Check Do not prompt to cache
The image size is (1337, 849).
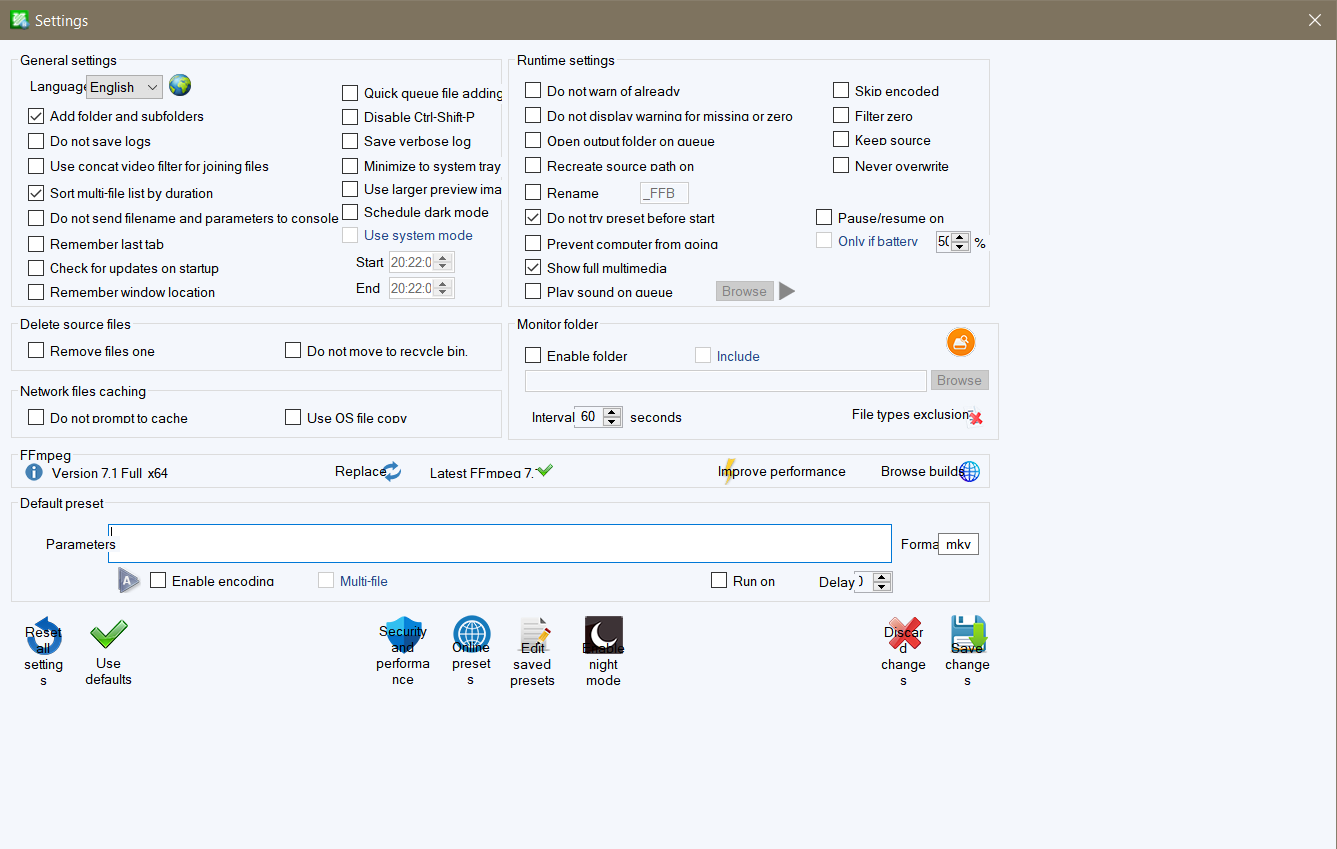pos(36,418)
